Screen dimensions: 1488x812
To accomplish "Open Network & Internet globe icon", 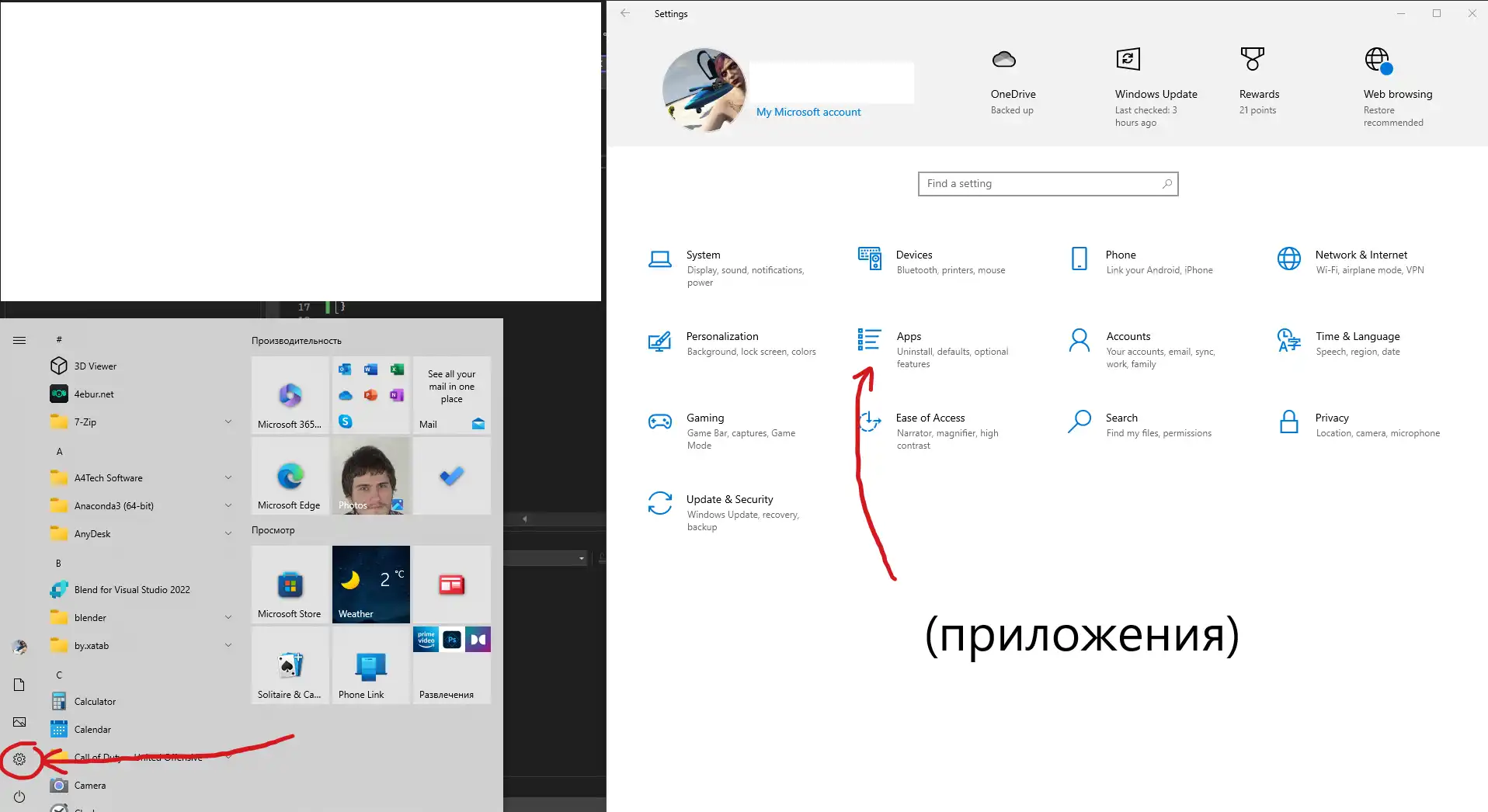I will pyautogui.click(x=1288, y=259).
